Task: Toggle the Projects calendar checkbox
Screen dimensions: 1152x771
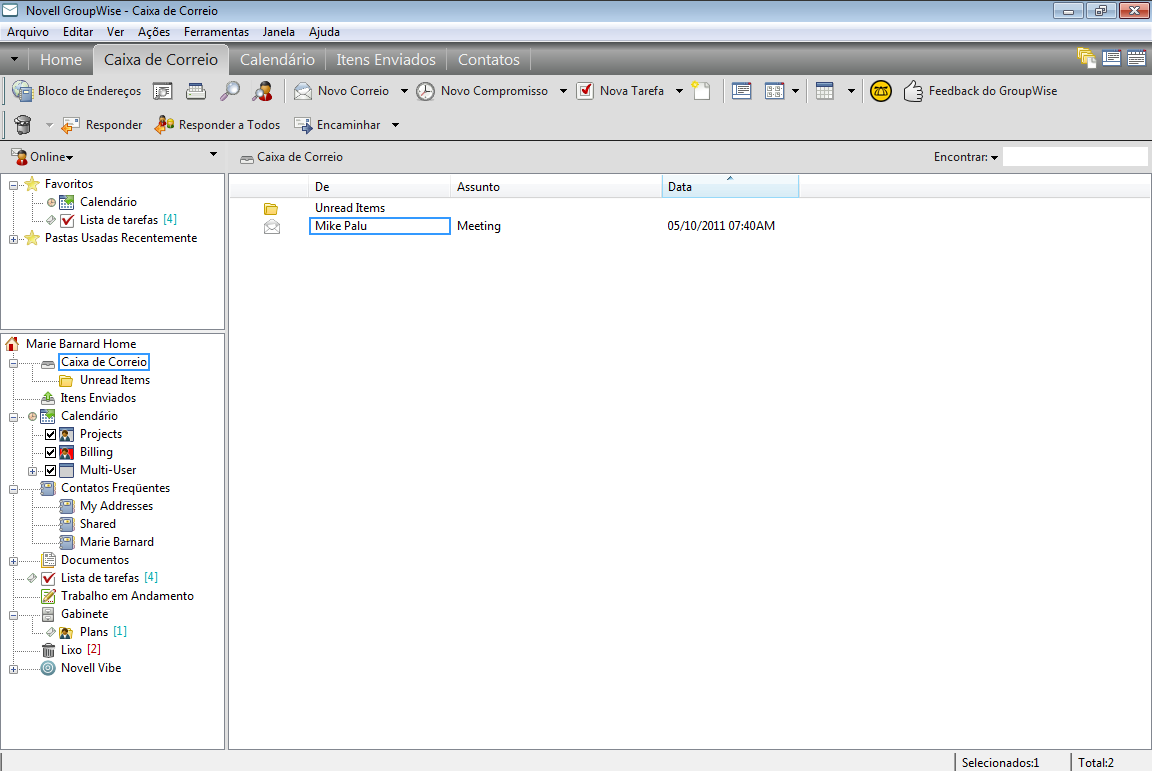Action: click(x=51, y=434)
